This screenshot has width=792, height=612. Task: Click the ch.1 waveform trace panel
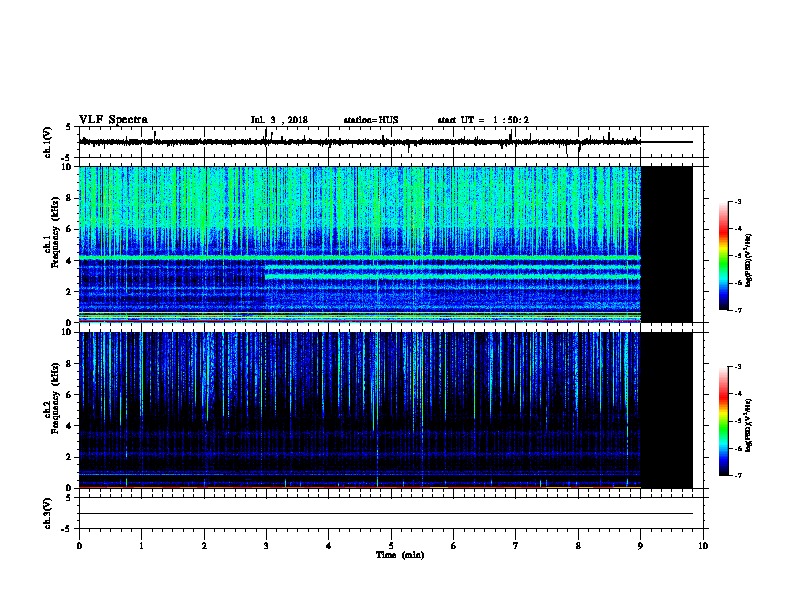[x=391, y=142]
